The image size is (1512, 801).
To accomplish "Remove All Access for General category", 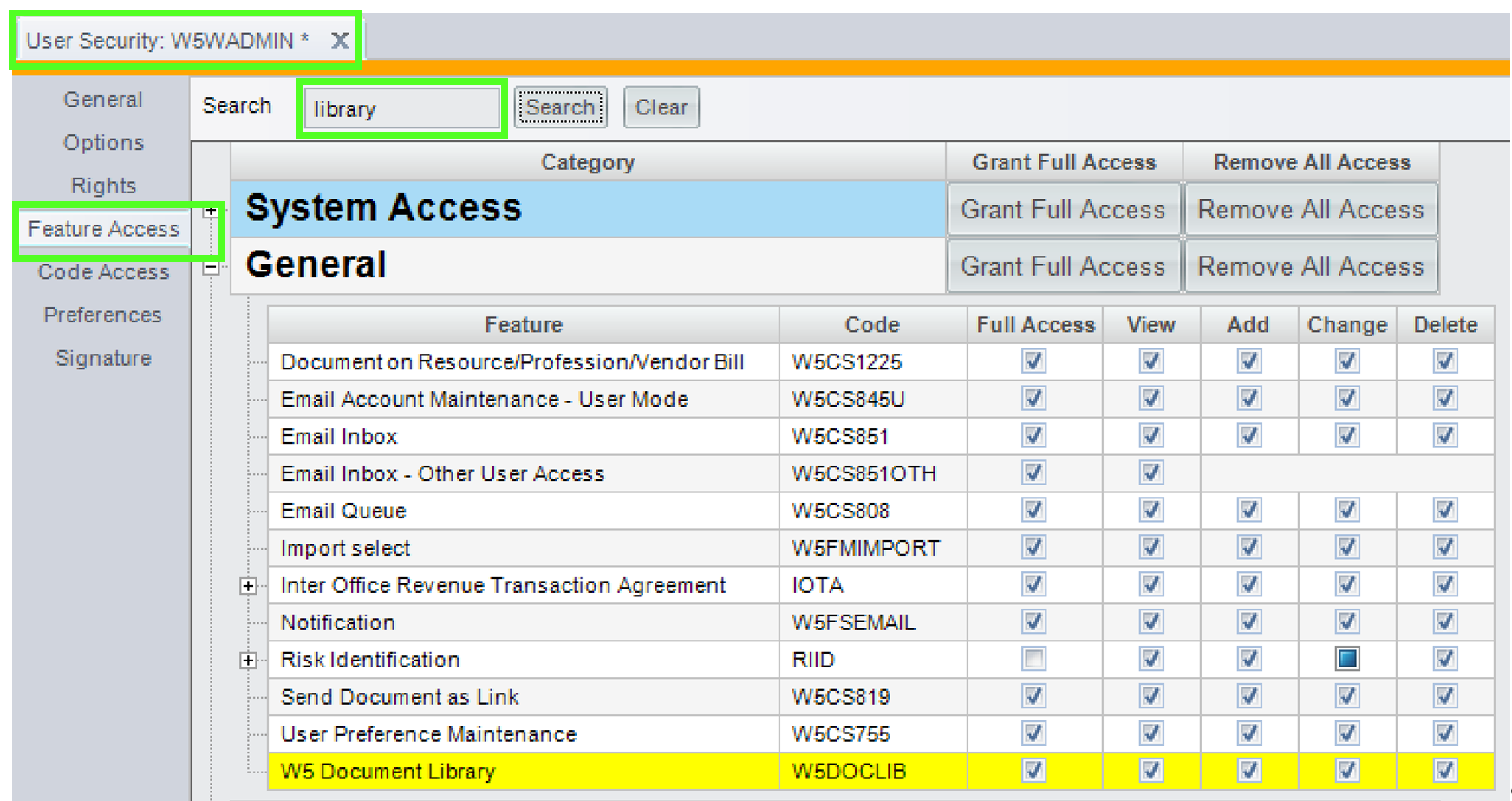I will click(x=1310, y=267).
